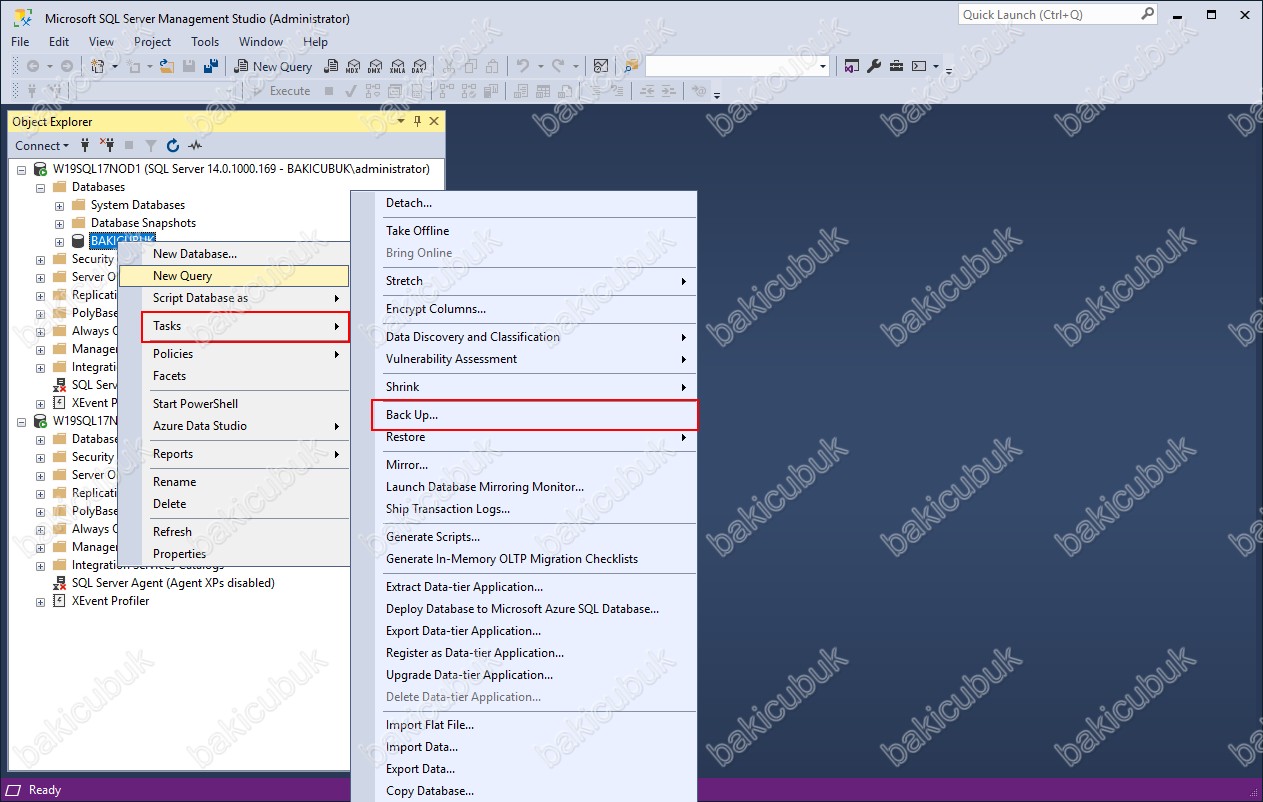Click Activity Monitor icon in Object Explorer toolbar
The height and width of the screenshot is (802, 1263).
[196, 145]
